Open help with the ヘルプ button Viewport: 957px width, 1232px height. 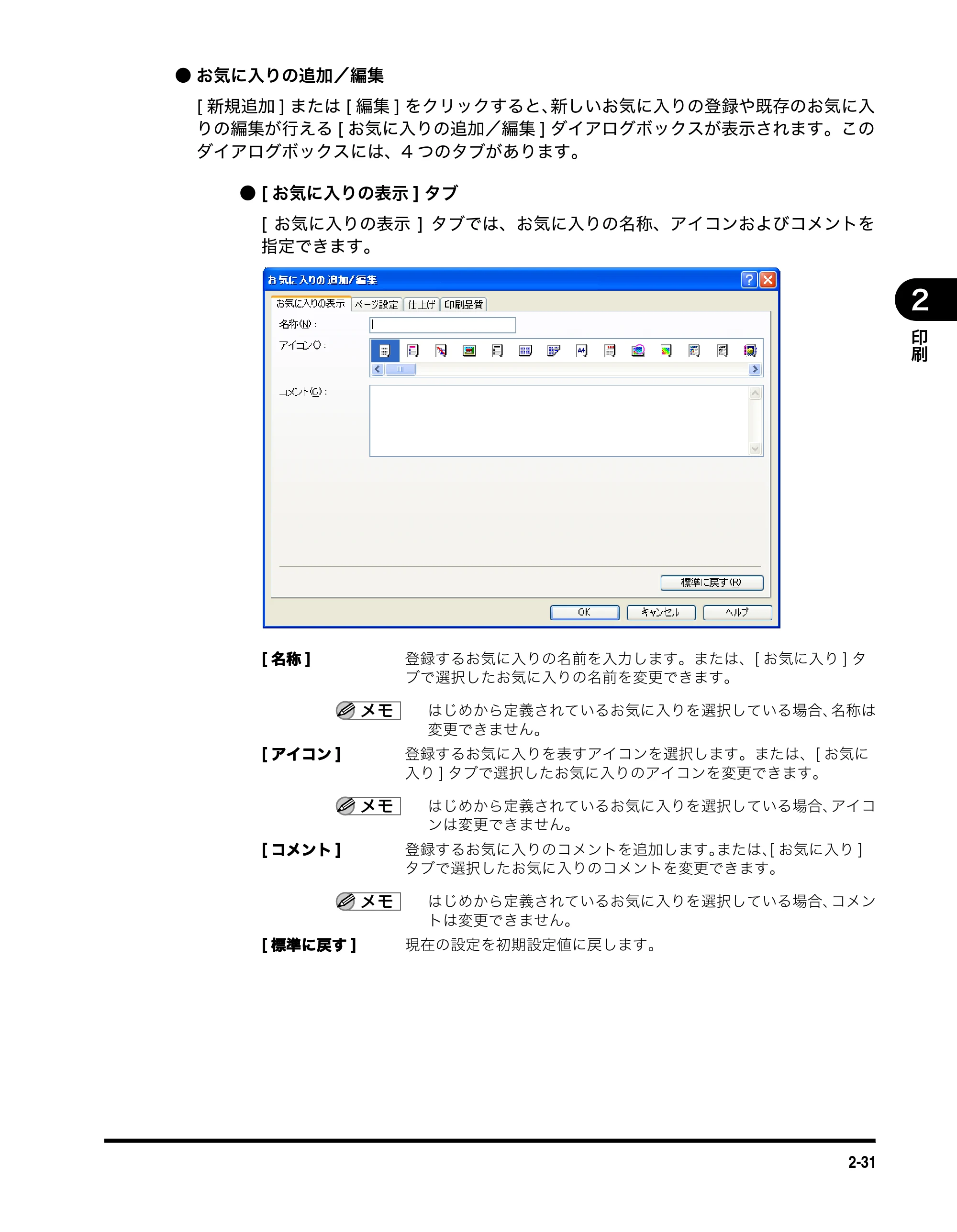pos(737,612)
